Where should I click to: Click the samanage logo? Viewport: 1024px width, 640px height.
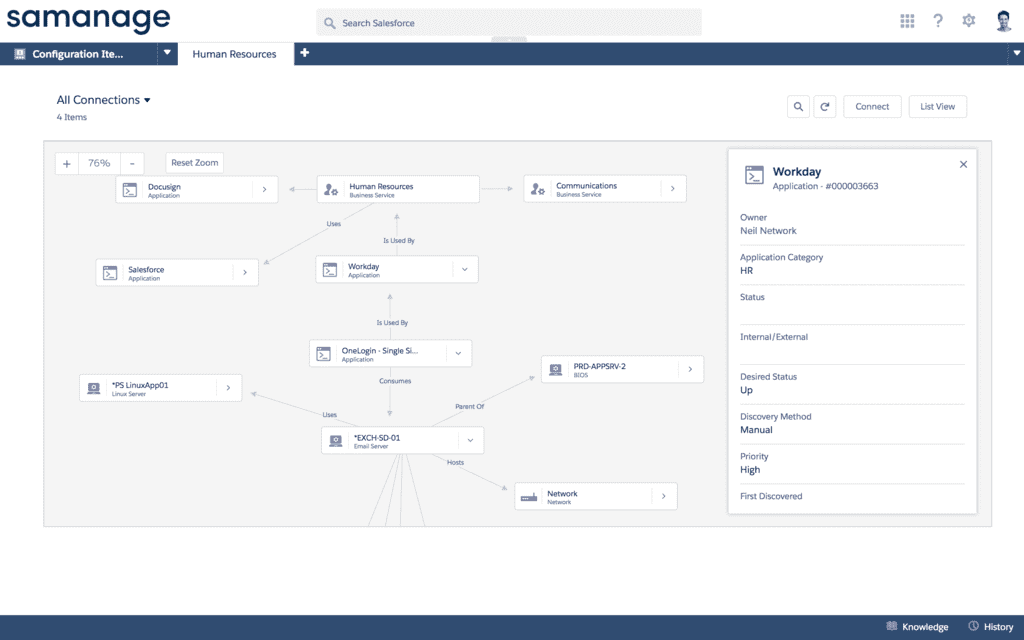pyautogui.click(x=88, y=20)
